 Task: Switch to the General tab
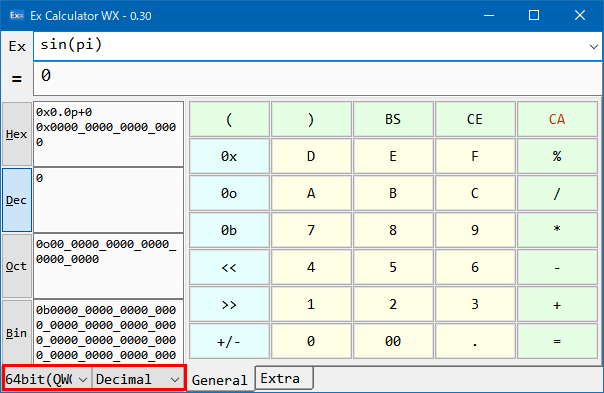pyautogui.click(x=220, y=380)
